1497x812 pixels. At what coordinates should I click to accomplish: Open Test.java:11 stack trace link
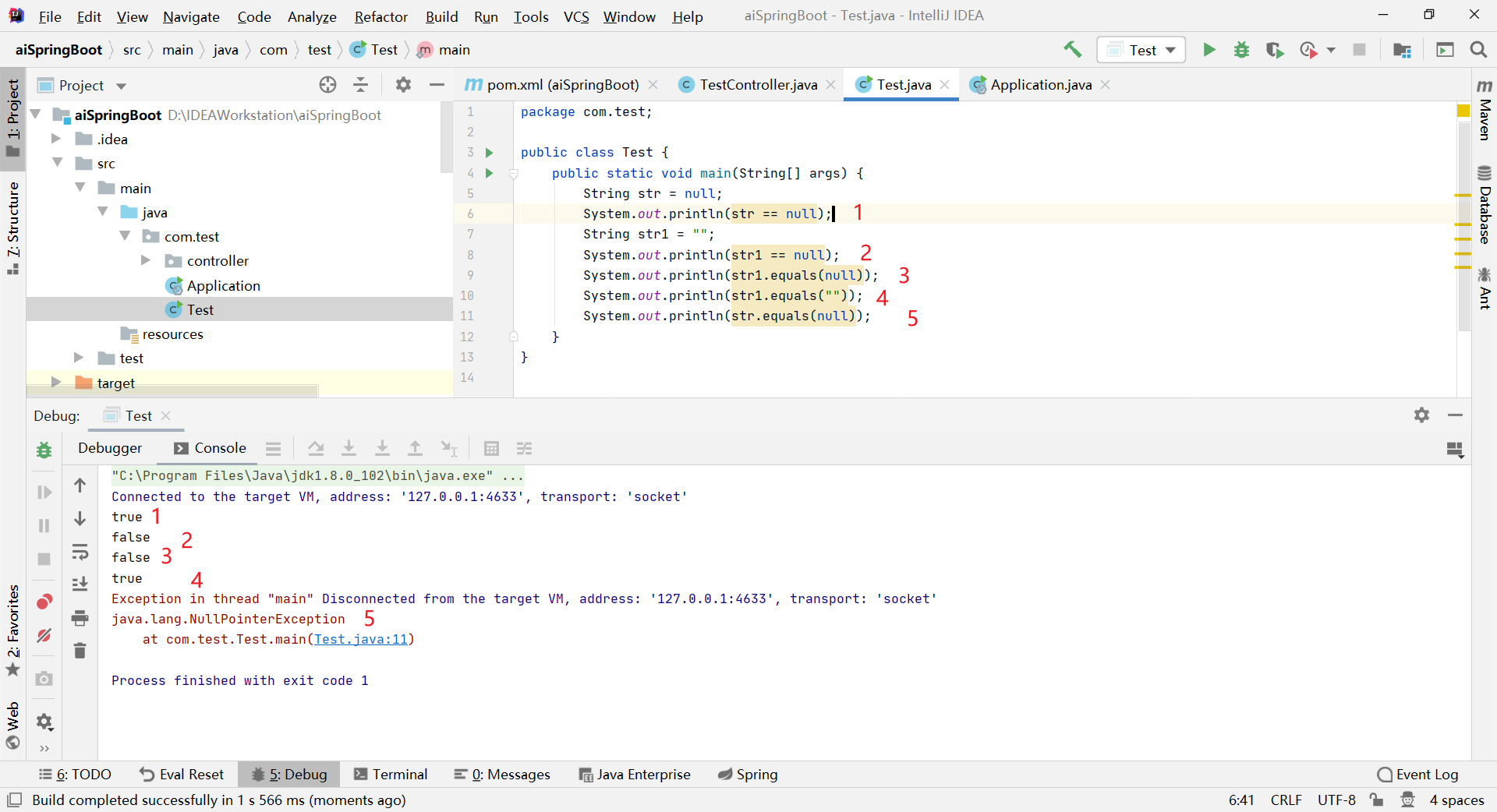361,639
